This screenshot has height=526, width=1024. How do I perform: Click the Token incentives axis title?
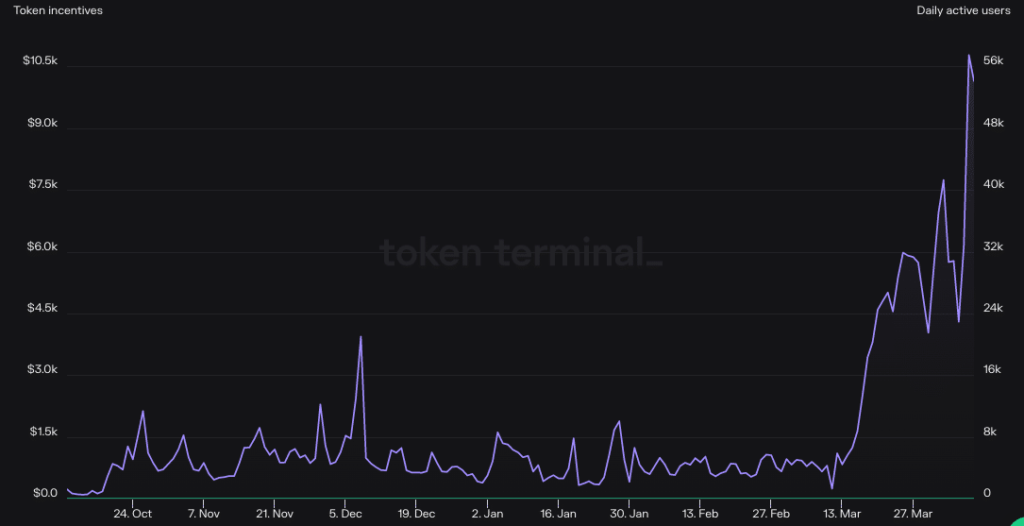pos(58,11)
